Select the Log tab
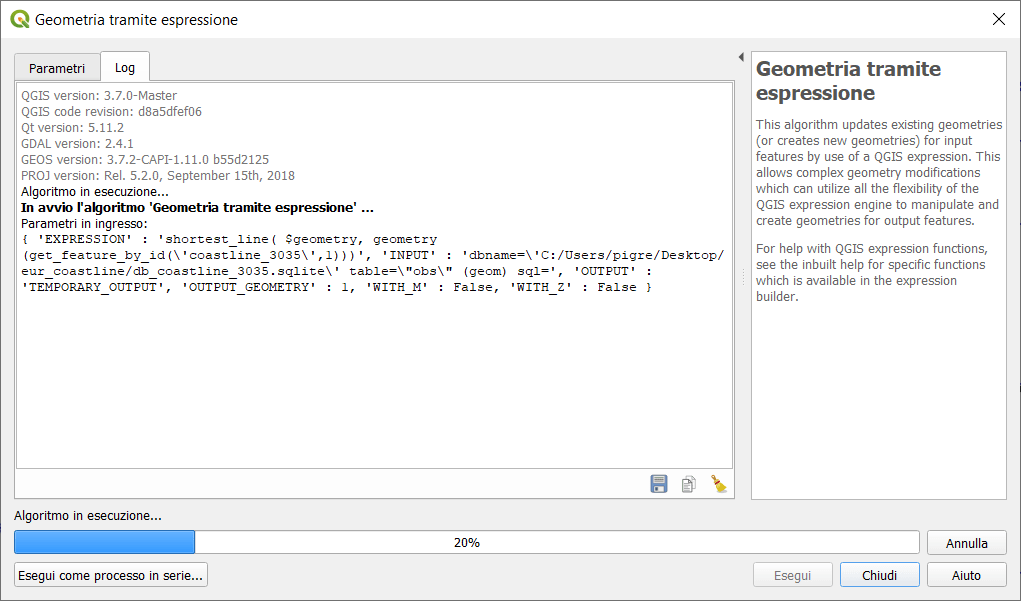The width and height of the screenshot is (1021, 601). pos(125,67)
